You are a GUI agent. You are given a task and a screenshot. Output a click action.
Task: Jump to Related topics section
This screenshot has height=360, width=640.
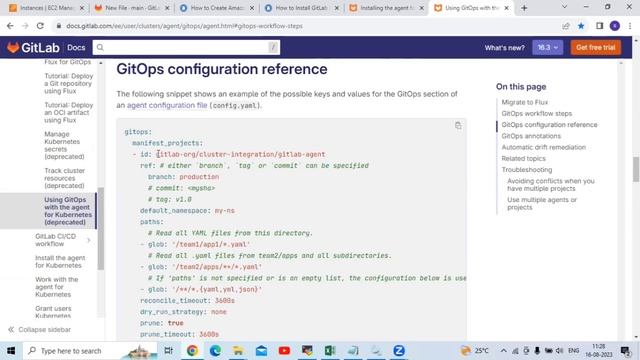[523, 158]
